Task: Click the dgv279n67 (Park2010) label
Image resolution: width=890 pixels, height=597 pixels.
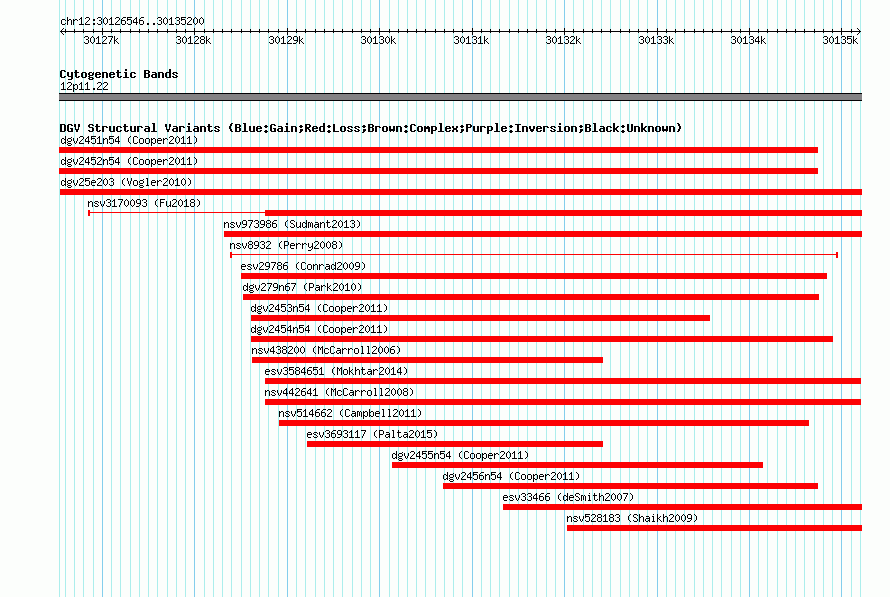Action: click(302, 287)
